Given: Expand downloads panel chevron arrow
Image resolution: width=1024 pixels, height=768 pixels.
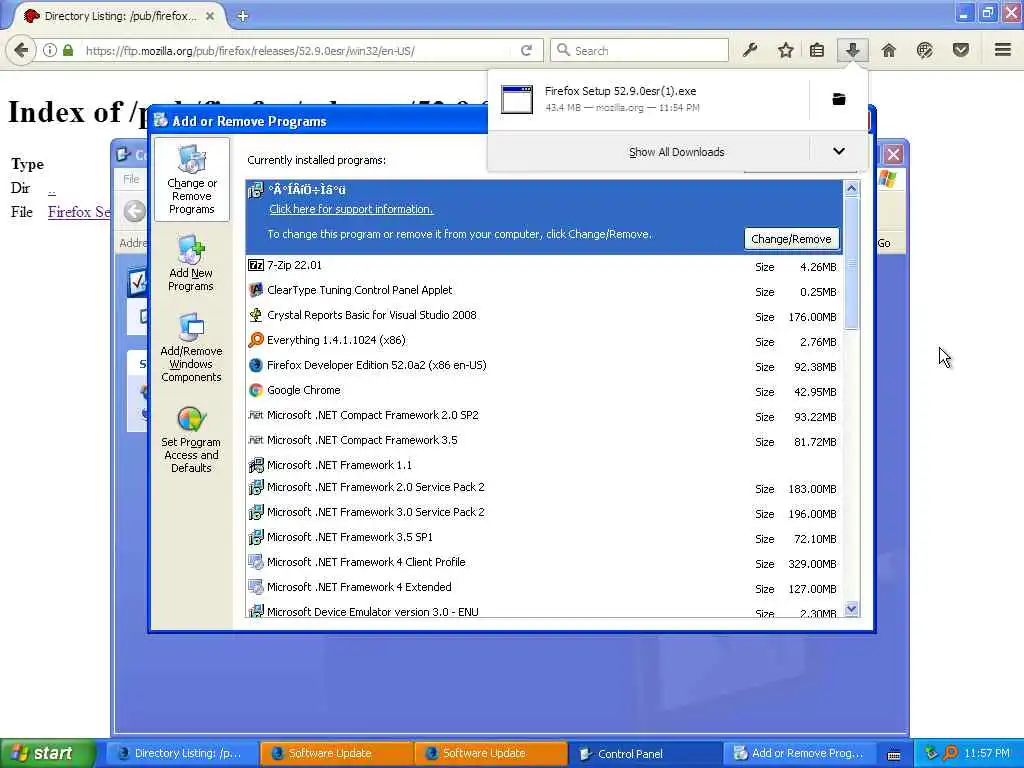Looking at the screenshot, I should (x=839, y=152).
